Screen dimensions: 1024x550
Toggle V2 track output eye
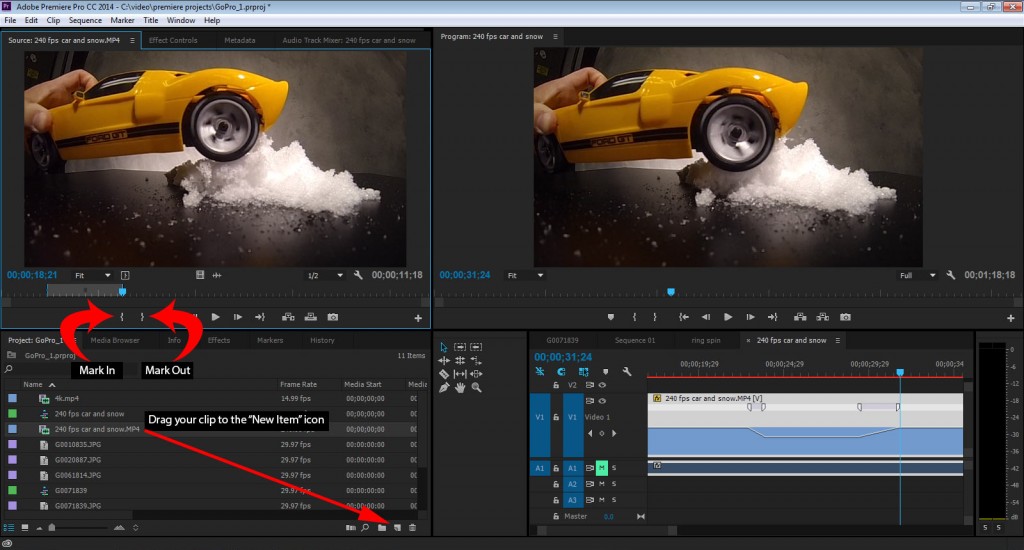tap(603, 384)
